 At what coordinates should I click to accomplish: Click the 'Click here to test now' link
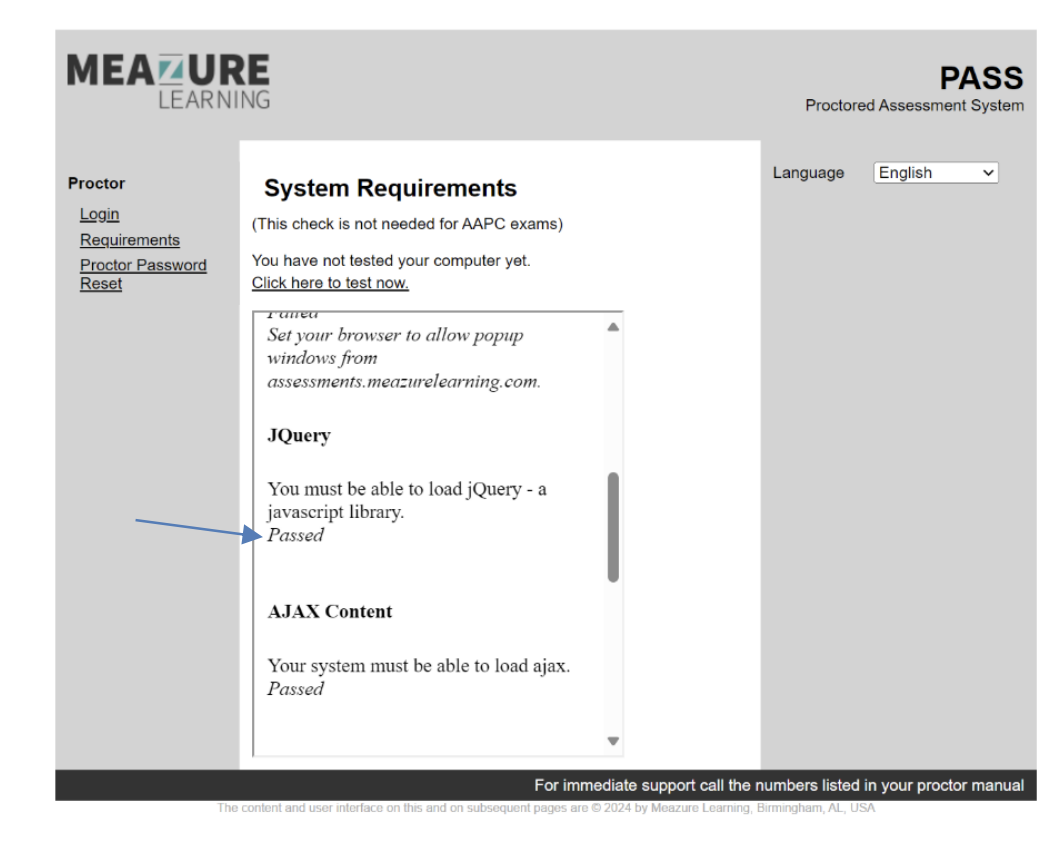[x=330, y=283]
